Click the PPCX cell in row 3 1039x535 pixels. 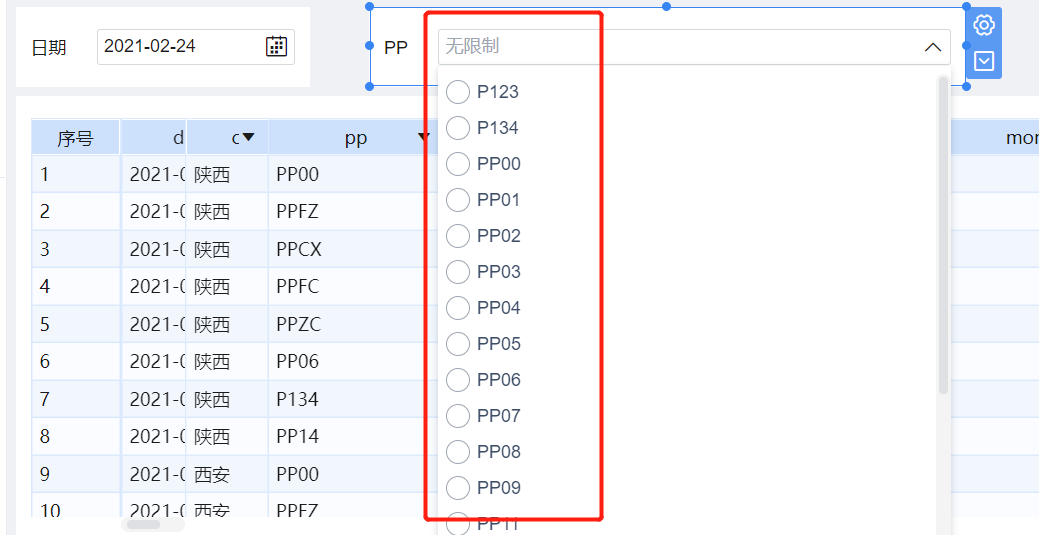299,249
